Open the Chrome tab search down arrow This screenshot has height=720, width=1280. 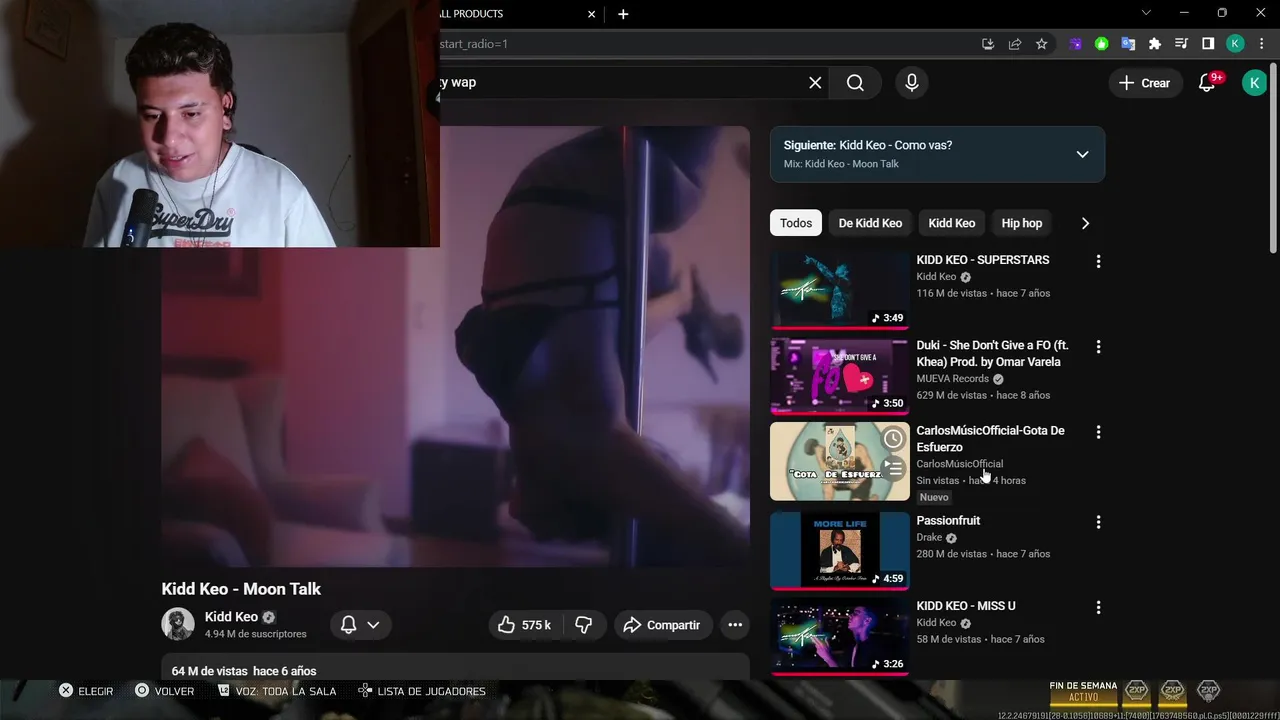[x=1146, y=13]
